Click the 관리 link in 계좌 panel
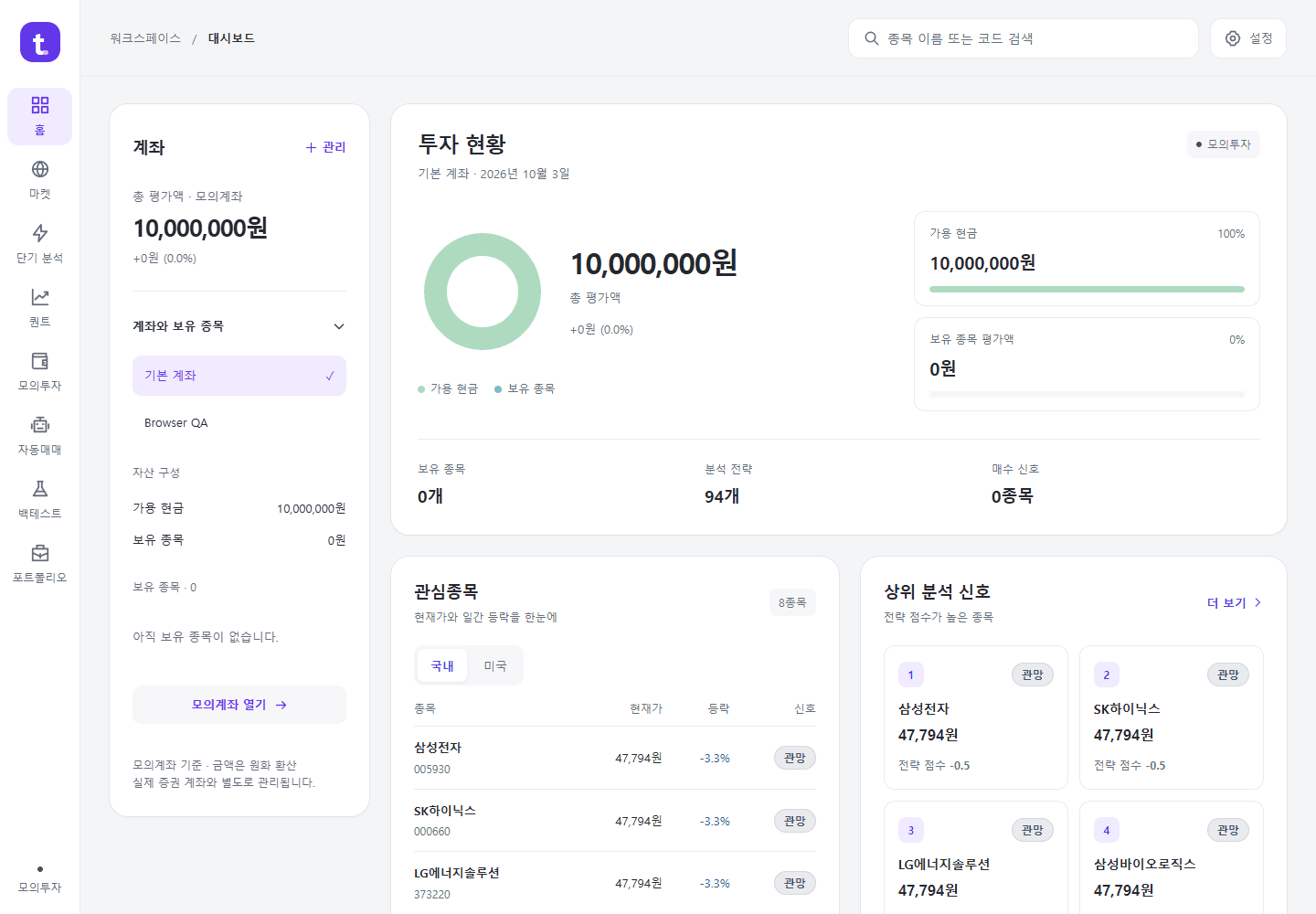Image resolution: width=1316 pixels, height=914 pixels. coord(325,147)
